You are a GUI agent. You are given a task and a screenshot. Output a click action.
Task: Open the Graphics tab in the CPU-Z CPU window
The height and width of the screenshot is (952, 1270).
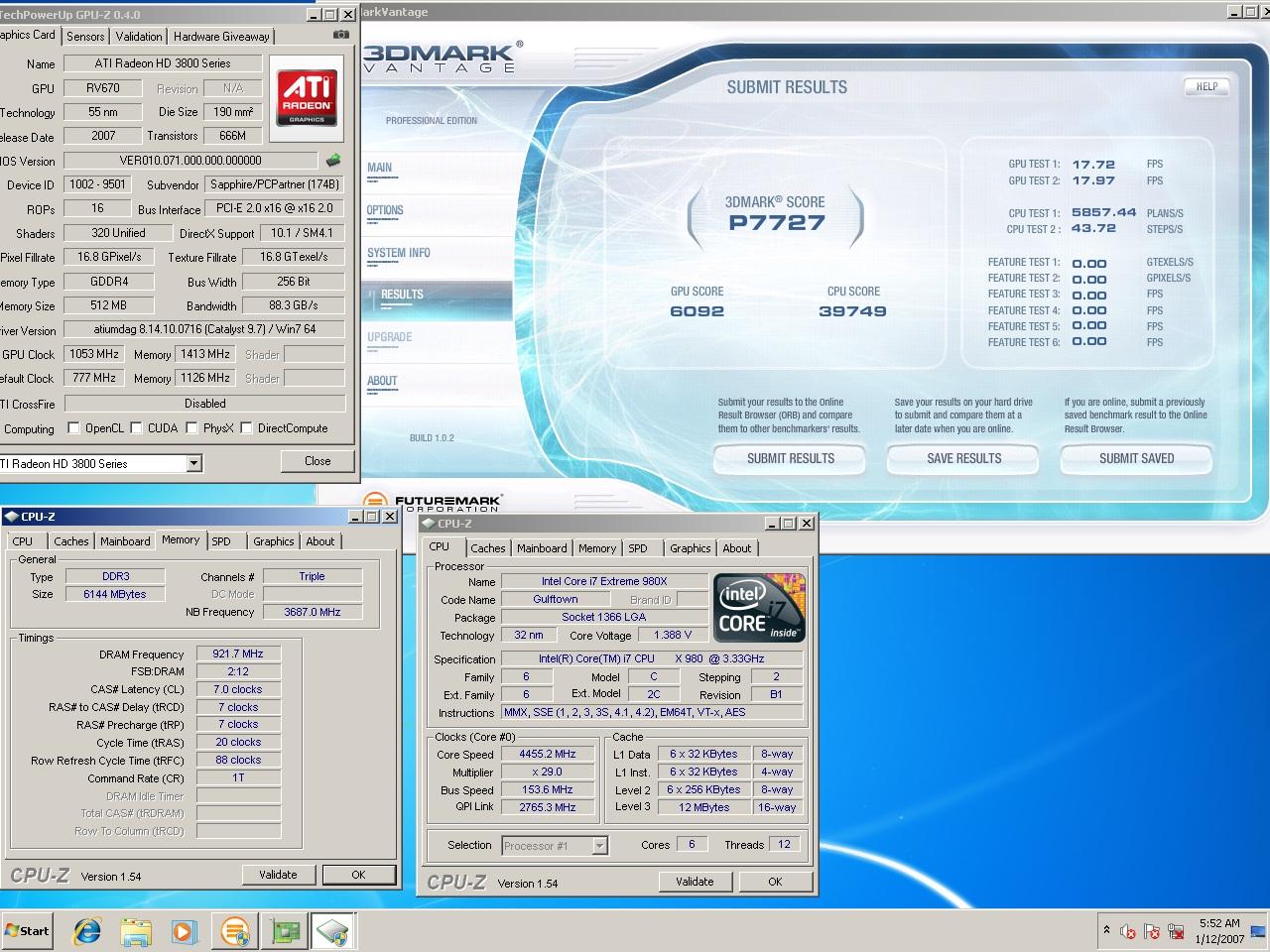pos(690,547)
